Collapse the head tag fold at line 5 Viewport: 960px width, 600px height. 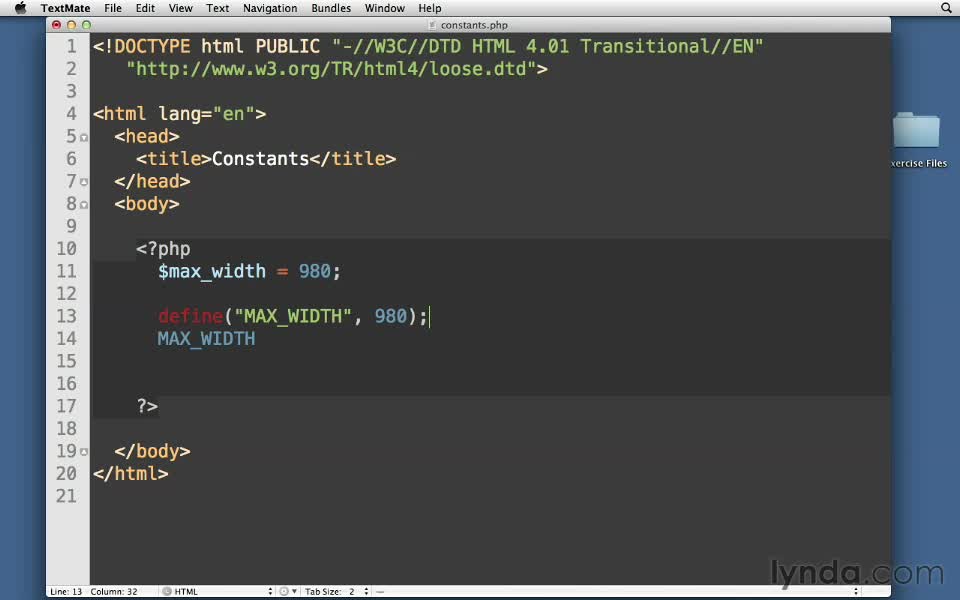point(84,137)
